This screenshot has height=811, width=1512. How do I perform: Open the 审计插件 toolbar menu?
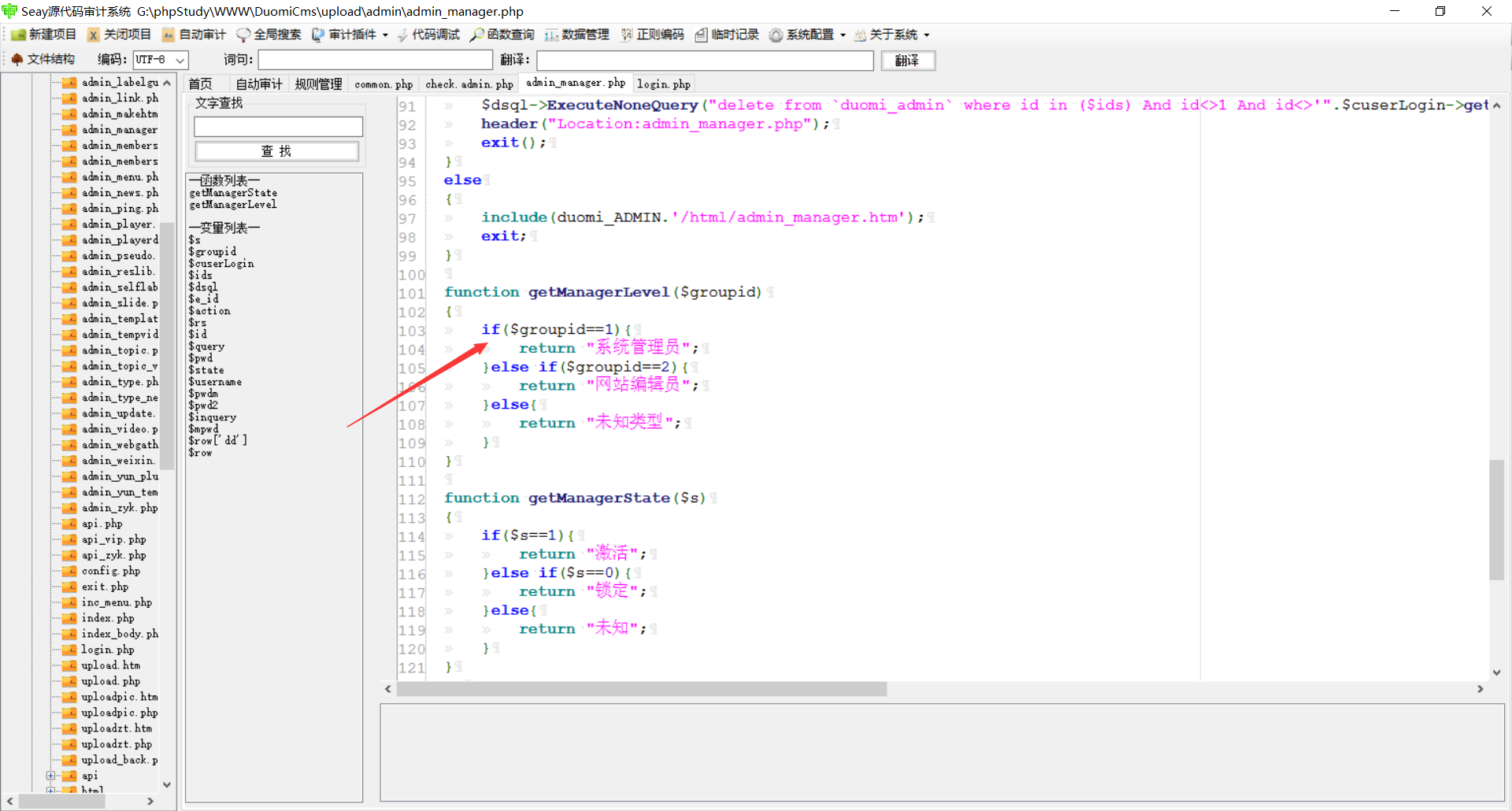(x=350, y=35)
